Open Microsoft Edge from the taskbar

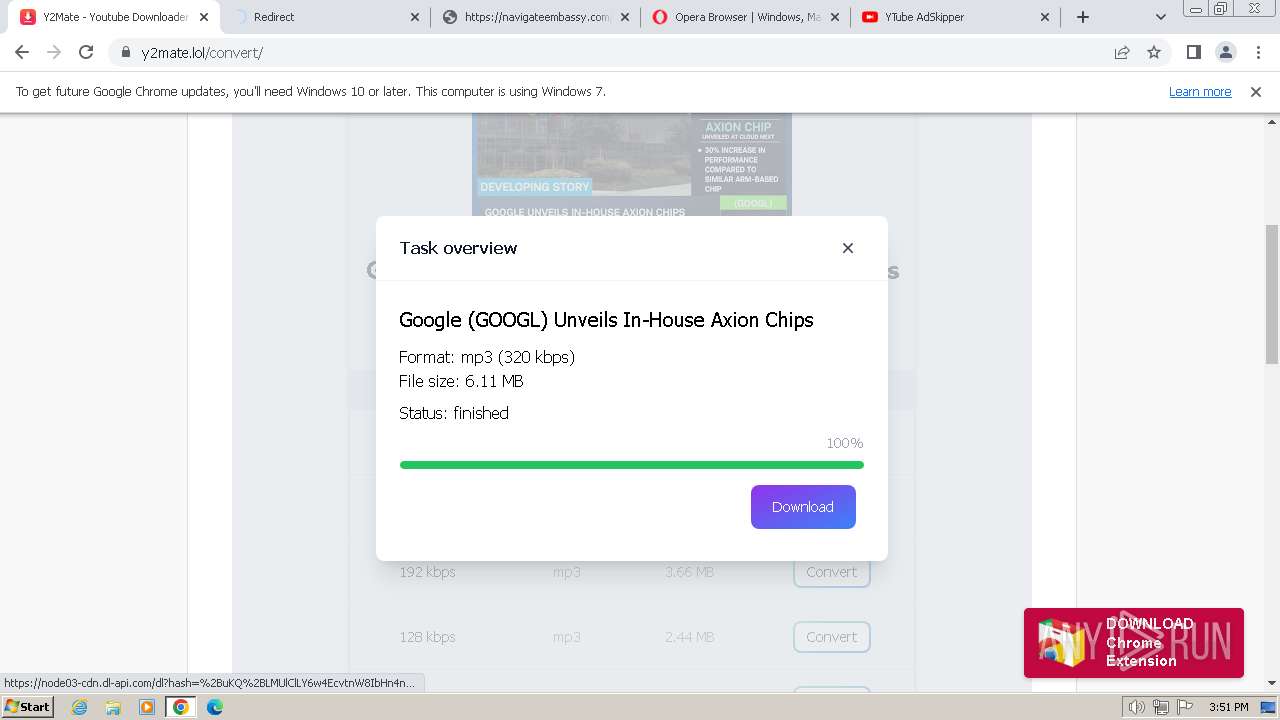click(x=215, y=707)
